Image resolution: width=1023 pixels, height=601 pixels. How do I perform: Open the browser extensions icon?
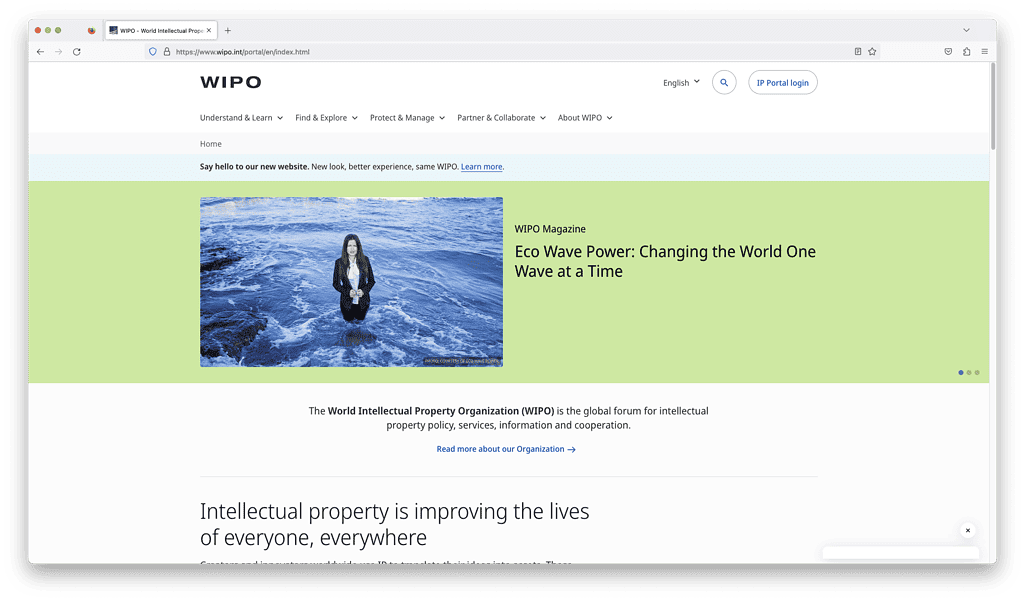click(x=967, y=52)
